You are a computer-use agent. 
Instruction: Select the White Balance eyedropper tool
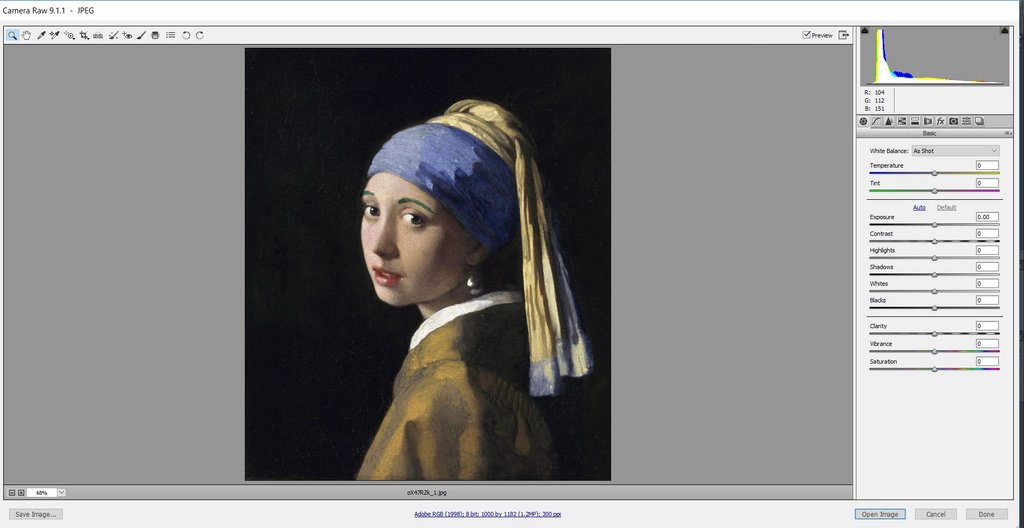click(41, 35)
